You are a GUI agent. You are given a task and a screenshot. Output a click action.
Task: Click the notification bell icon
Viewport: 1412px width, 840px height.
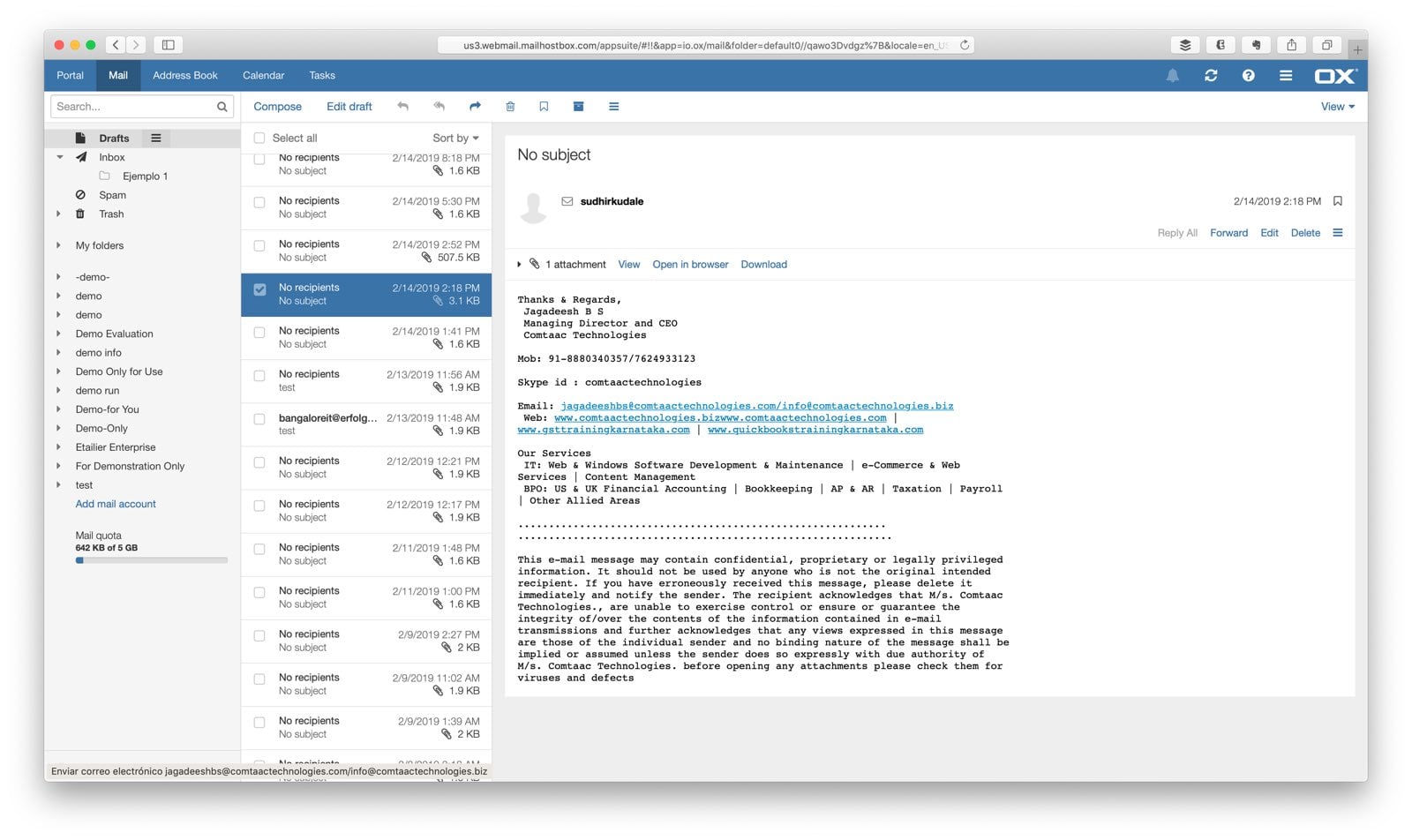pyautogui.click(x=1172, y=76)
